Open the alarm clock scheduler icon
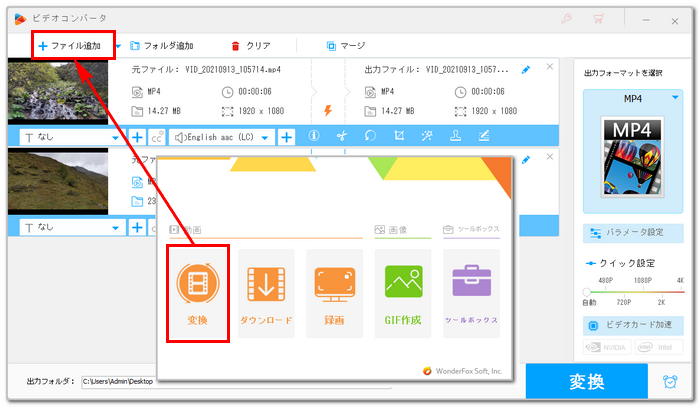This screenshot has width=700, height=407. [670, 382]
